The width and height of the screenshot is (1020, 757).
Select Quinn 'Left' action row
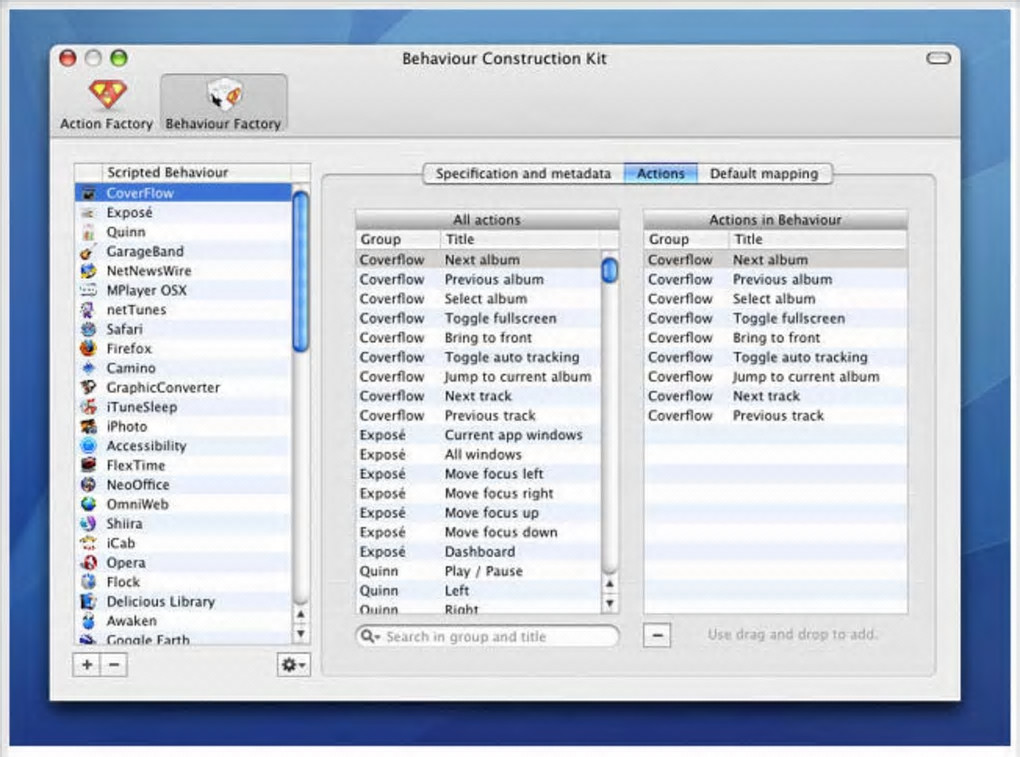pyautogui.click(x=477, y=591)
